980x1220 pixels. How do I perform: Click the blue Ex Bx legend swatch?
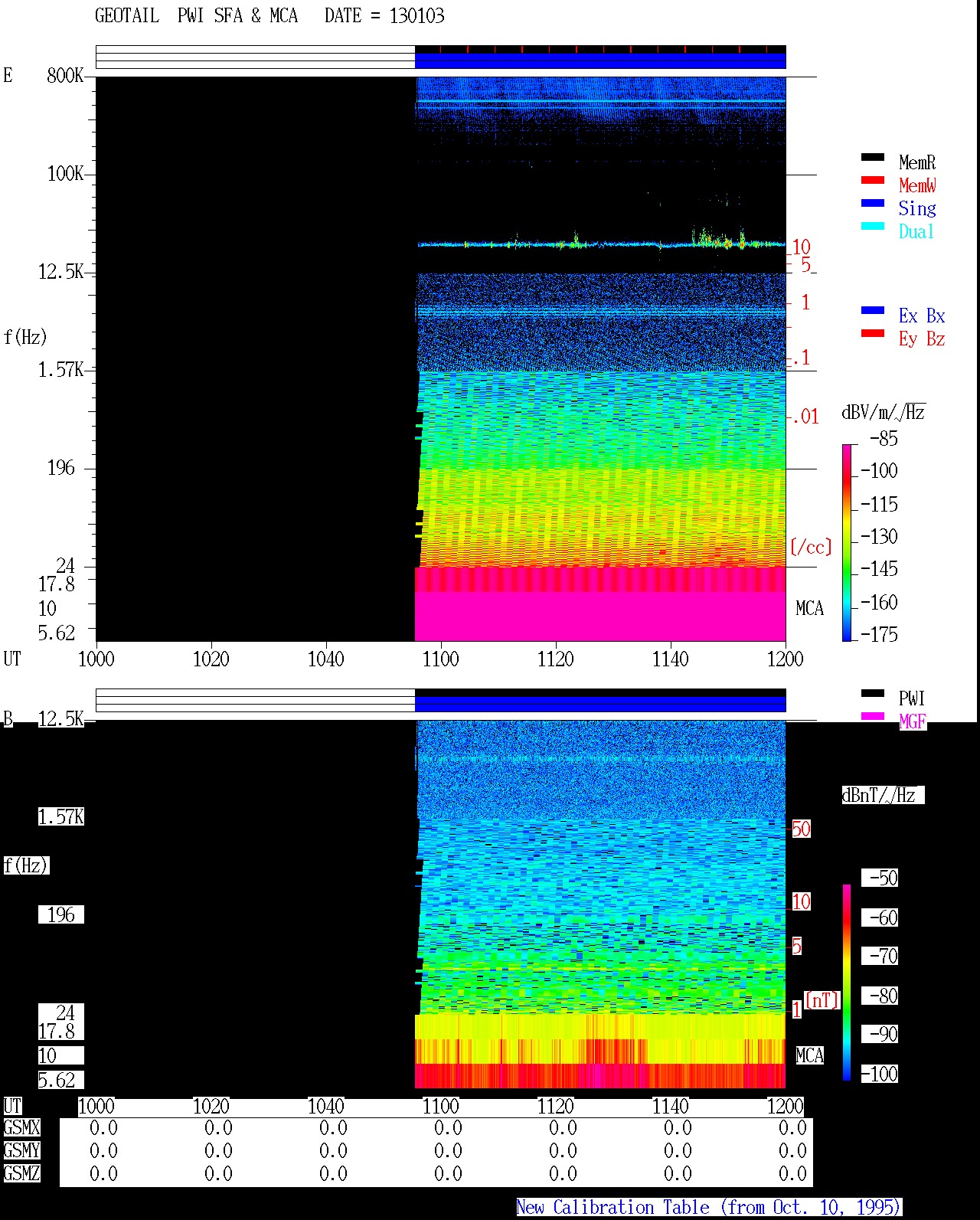click(x=872, y=310)
